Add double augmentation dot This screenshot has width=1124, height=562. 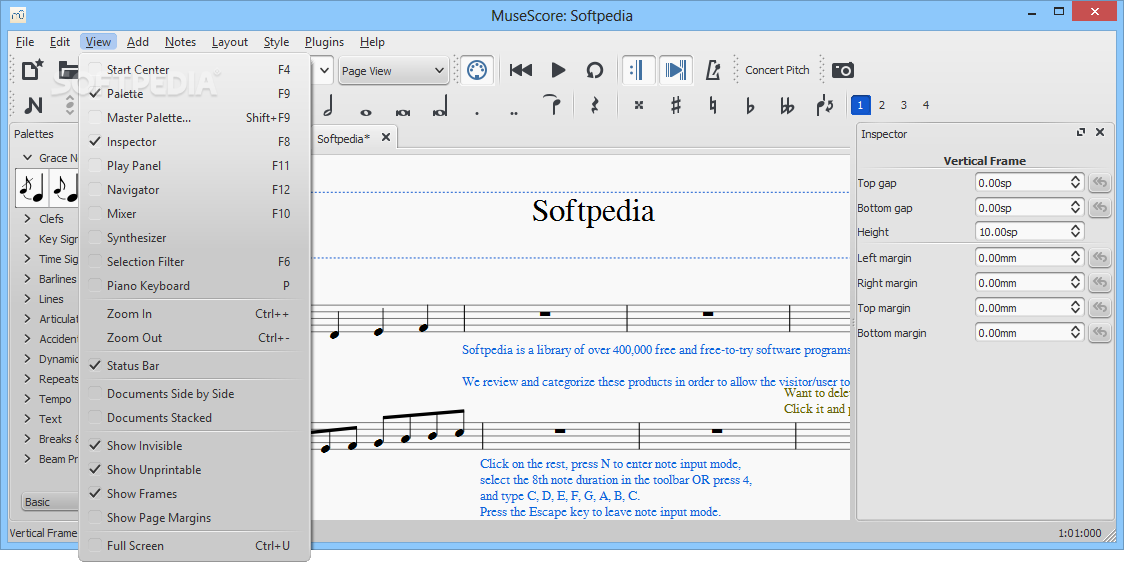pos(514,113)
